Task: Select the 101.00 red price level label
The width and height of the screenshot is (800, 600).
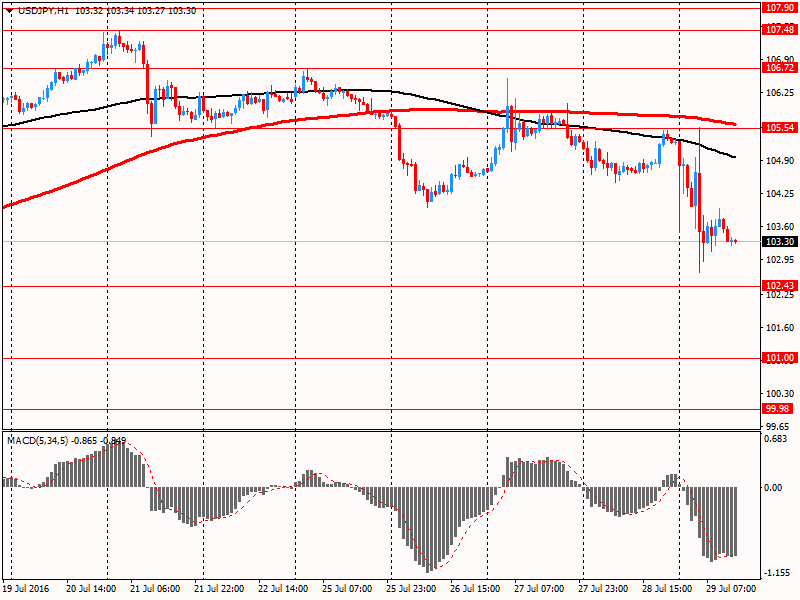Action: [780, 358]
